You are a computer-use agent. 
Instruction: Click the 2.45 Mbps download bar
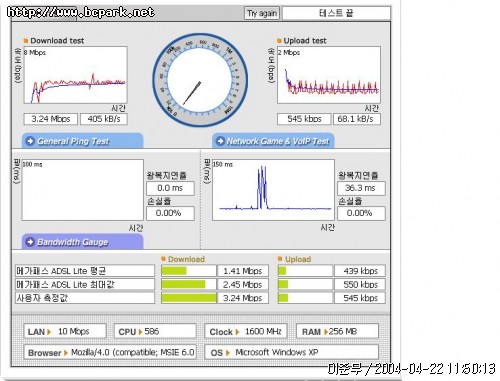pos(189,284)
